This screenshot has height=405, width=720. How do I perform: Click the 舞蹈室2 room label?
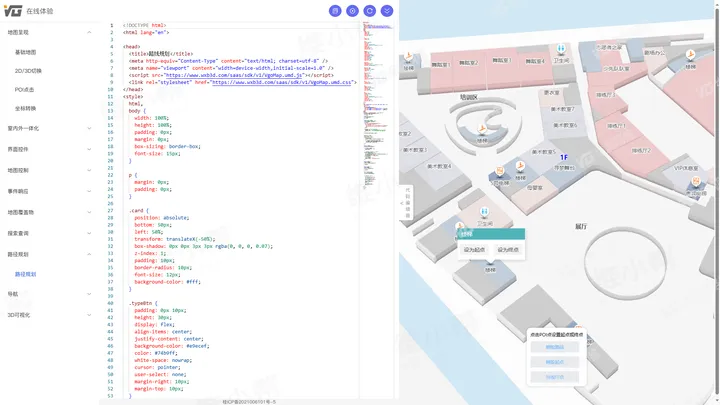(x=468, y=63)
